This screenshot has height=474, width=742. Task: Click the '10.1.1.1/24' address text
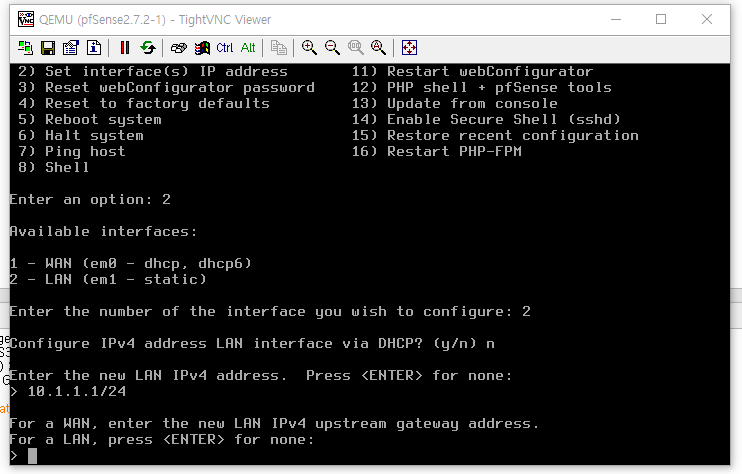click(77, 392)
